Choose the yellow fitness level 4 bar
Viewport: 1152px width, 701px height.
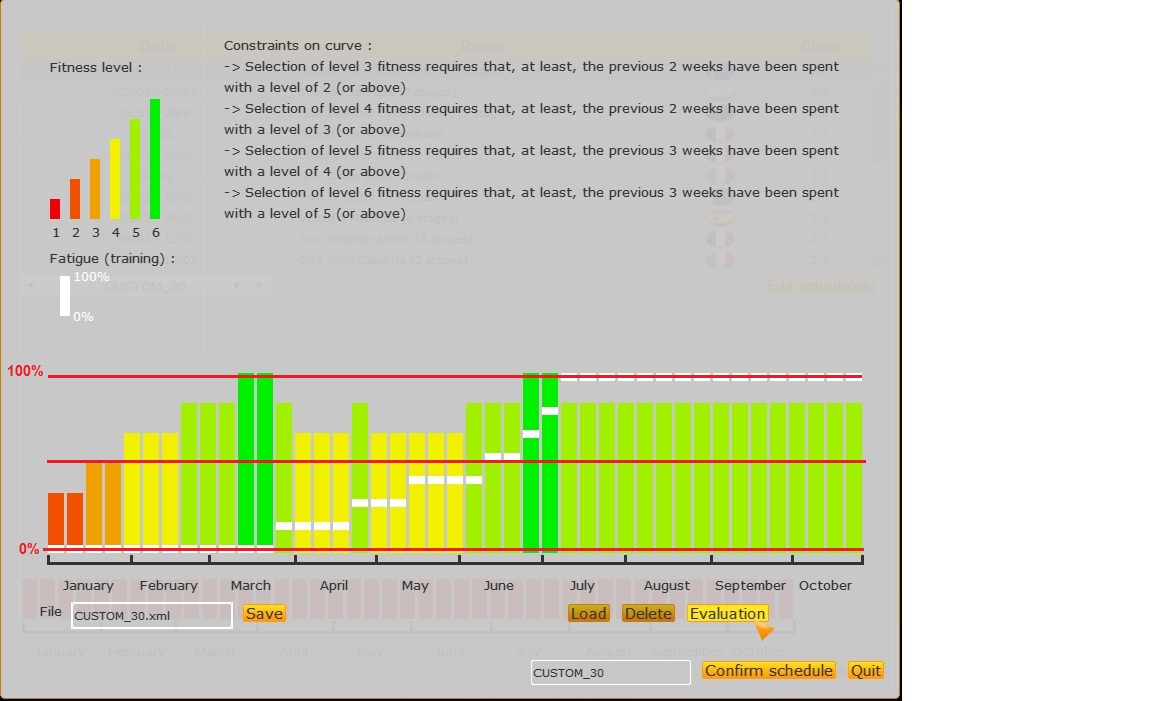click(x=115, y=179)
